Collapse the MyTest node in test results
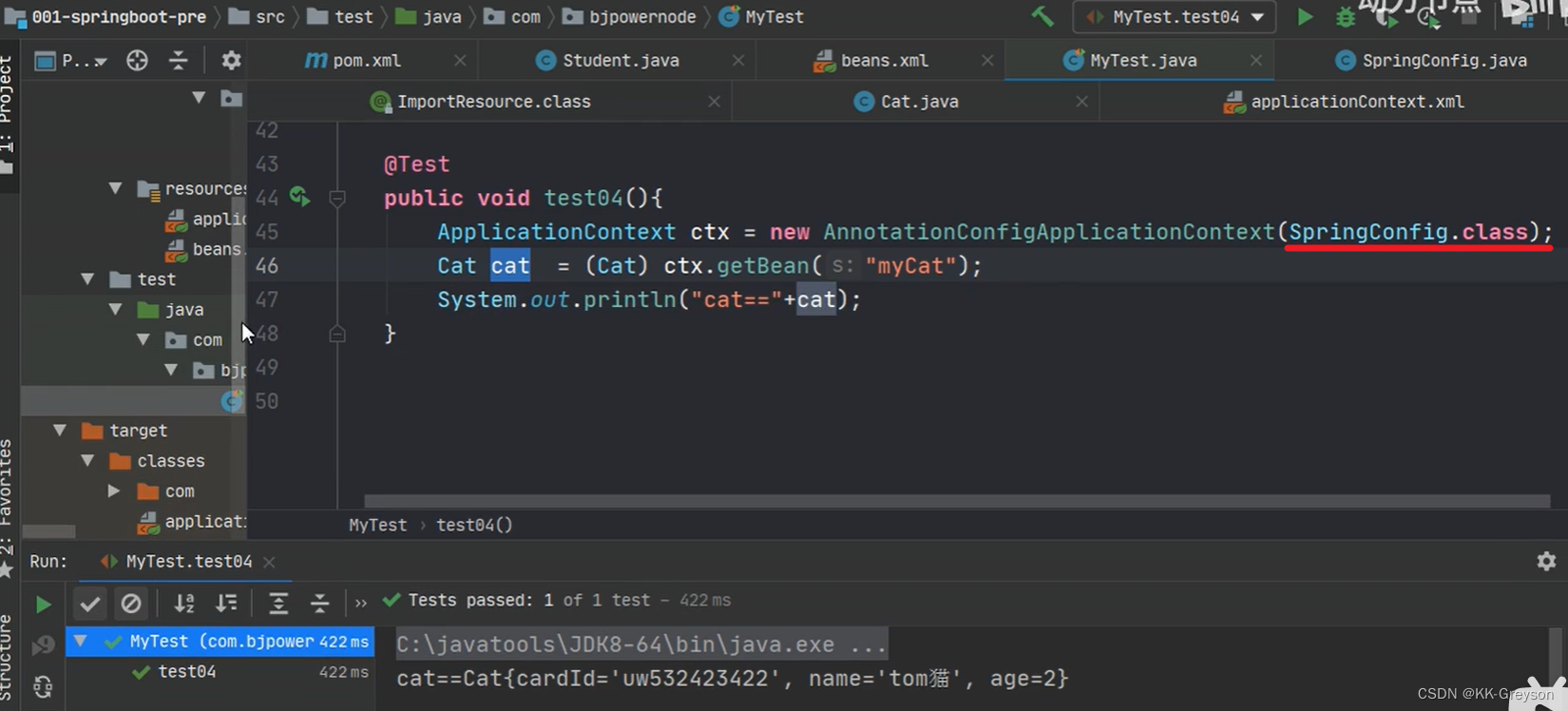1568x711 pixels. 81,642
